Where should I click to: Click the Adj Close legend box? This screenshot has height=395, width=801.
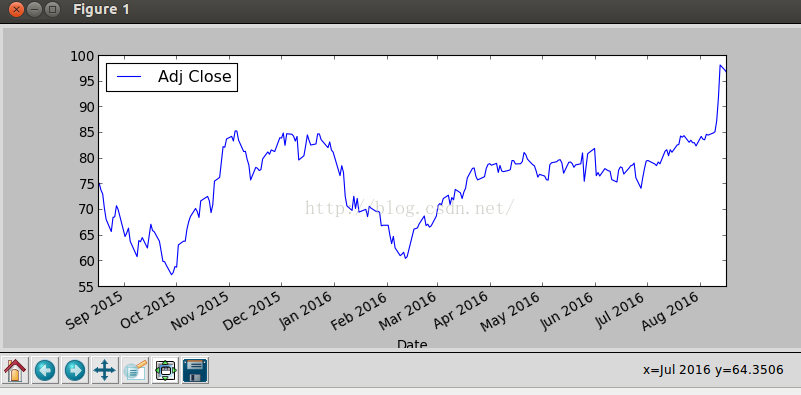point(172,77)
